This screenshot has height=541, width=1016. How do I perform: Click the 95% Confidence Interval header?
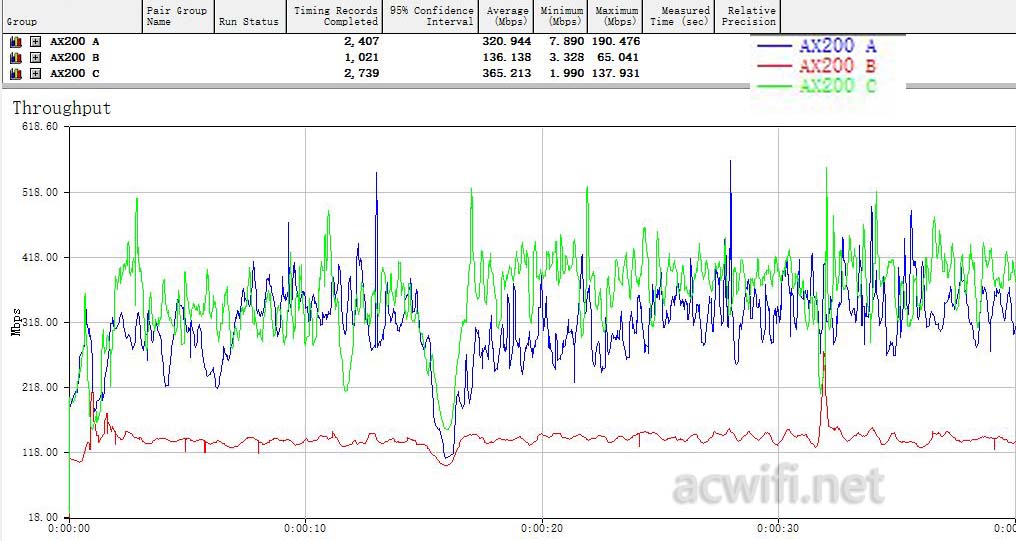click(x=431, y=16)
